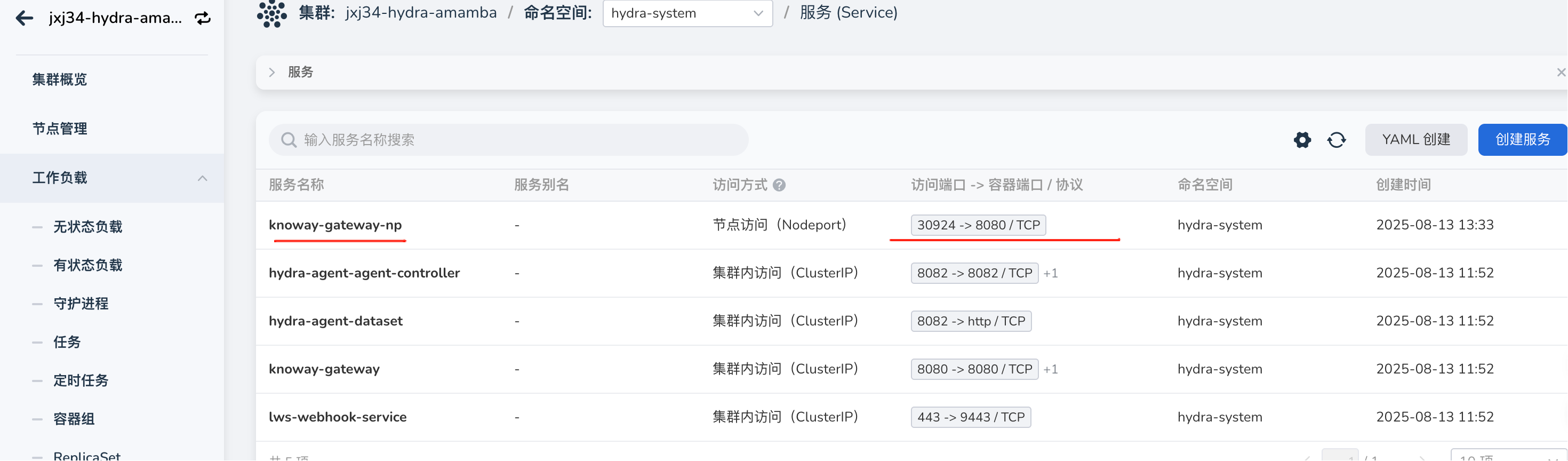Open 集群概览 in sidebar

60,80
